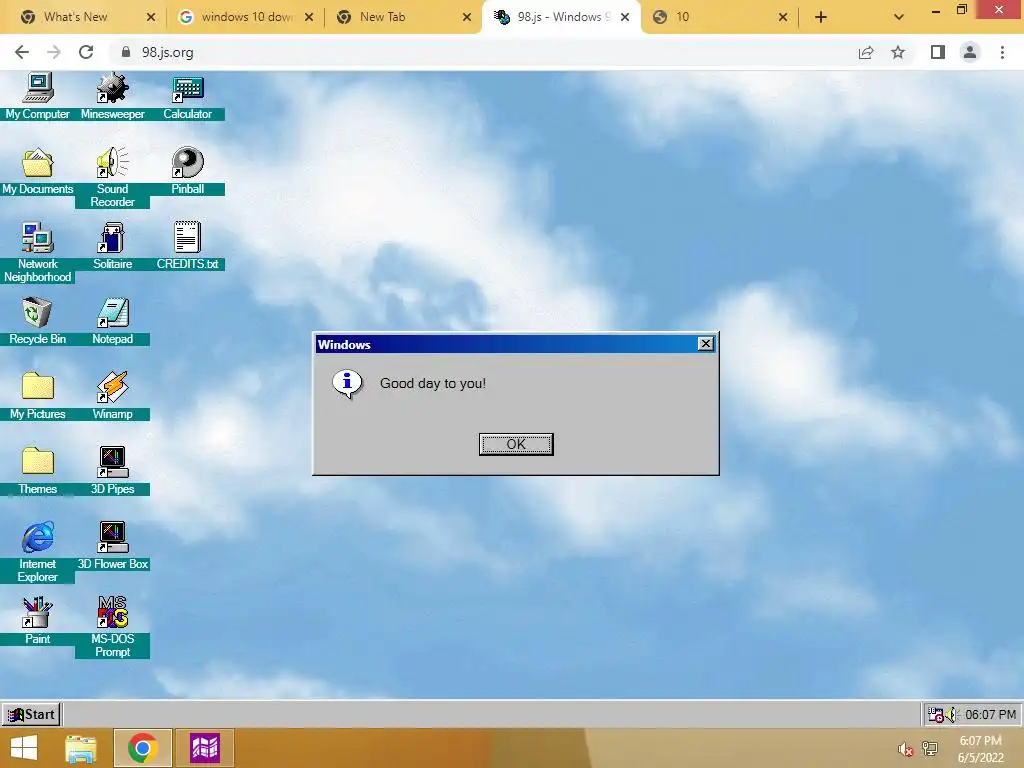This screenshot has width=1024, height=768.
Task: Click the muted speaker system tray icon
Action: [x=906, y=749]
